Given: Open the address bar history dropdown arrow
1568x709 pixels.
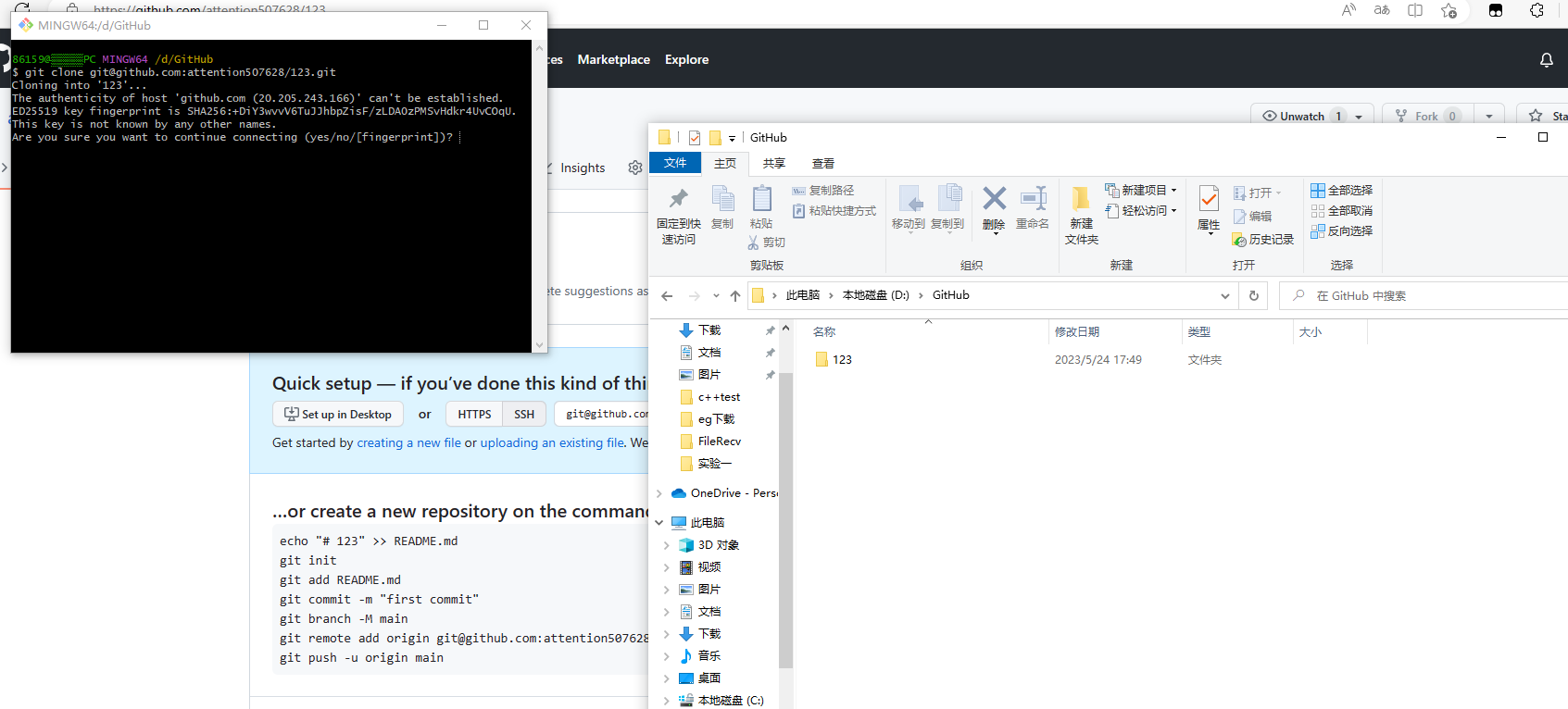Looking at the screenshot, I should point(1225,296).
